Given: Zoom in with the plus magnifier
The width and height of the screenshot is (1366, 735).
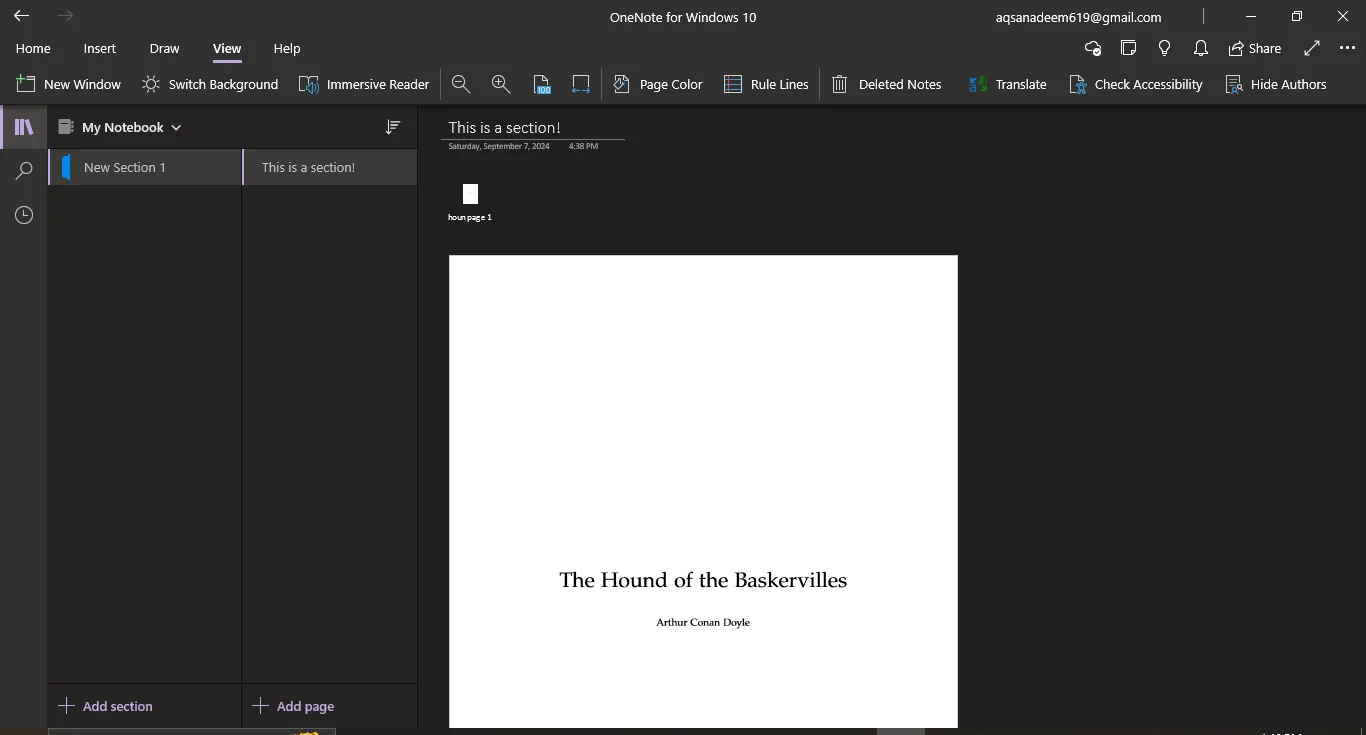Looking at the screenshot, I should pyautogui.click(x=501, y=84).
